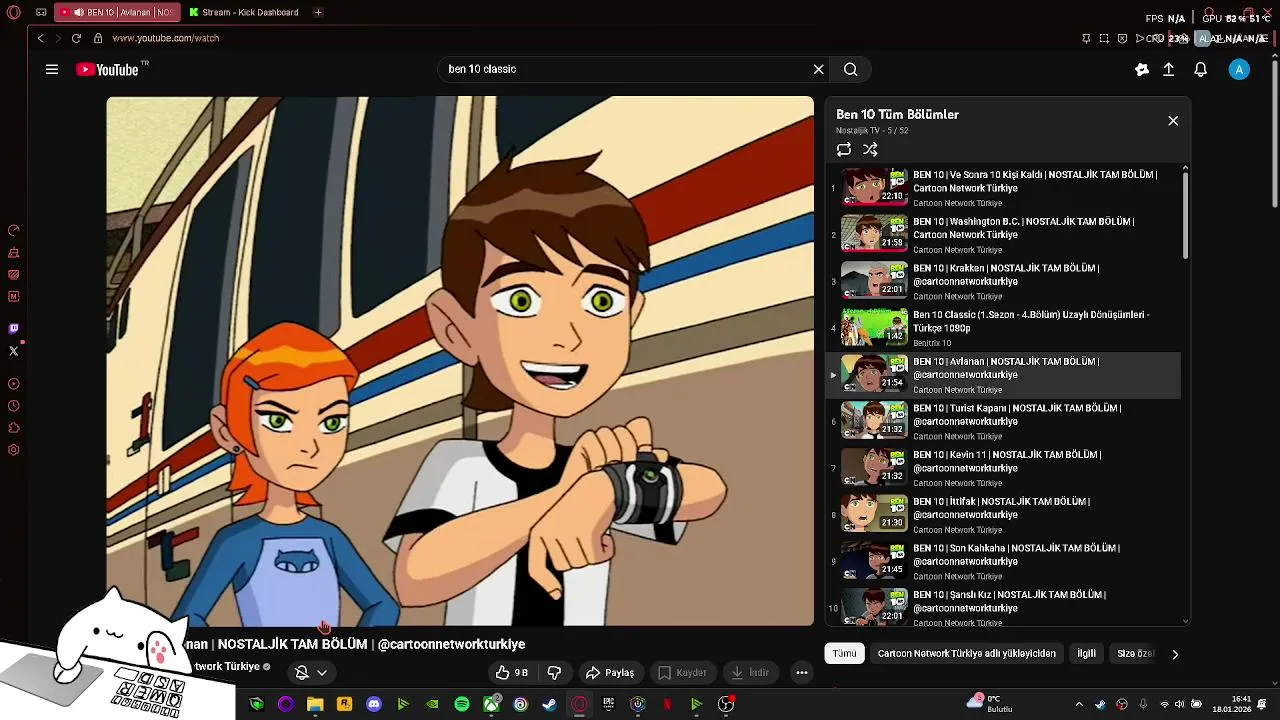This screenshot has width=1280, height=720.
Task: Open Steam from the taskbar
Action: pos(549,704)
